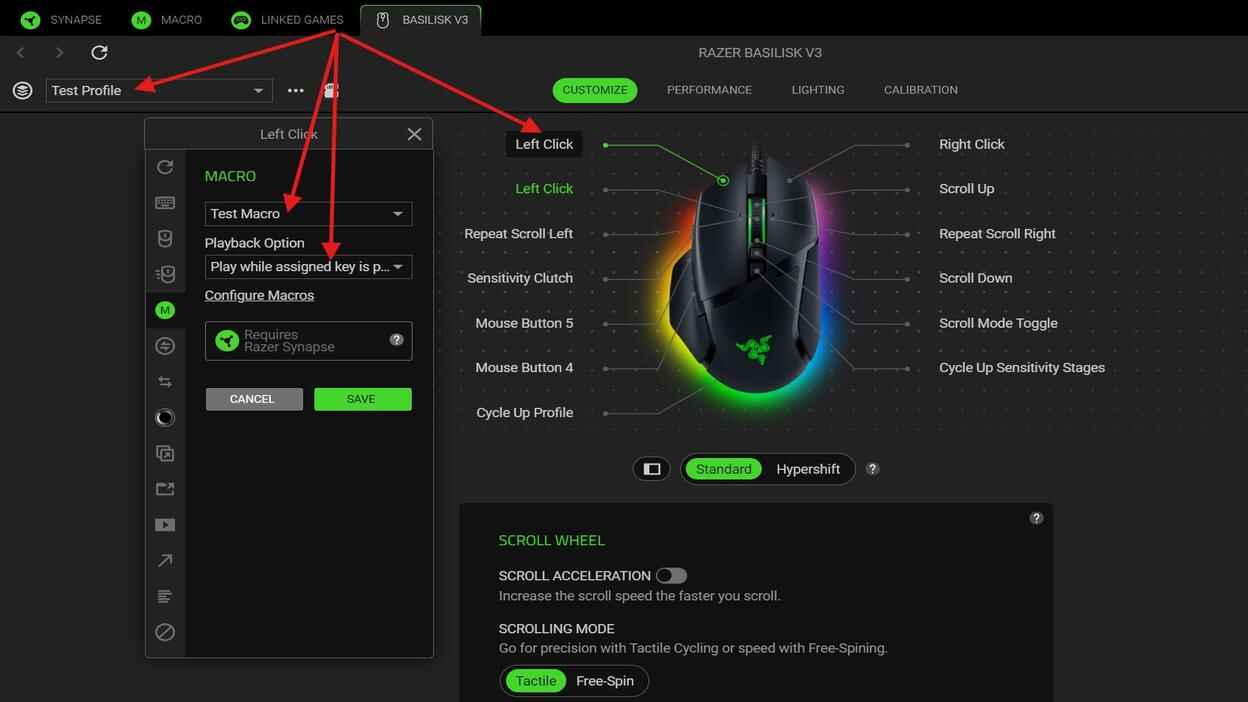The height and width of the screenshot is (702, 1248).
Task: Select the Scroll Mode Toggle assignment
Action: [x=998, y=323]
